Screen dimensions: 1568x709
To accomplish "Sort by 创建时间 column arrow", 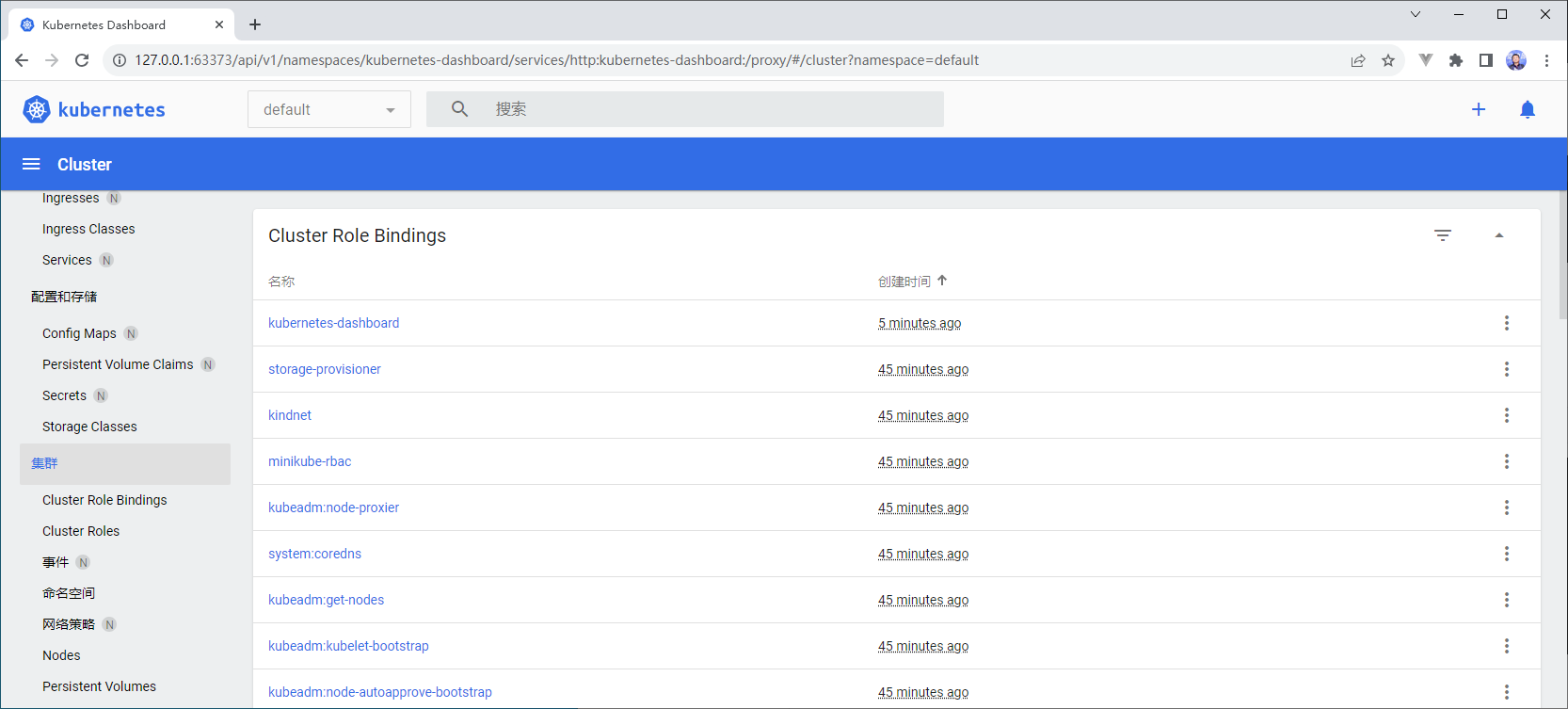I will point(942,281).
